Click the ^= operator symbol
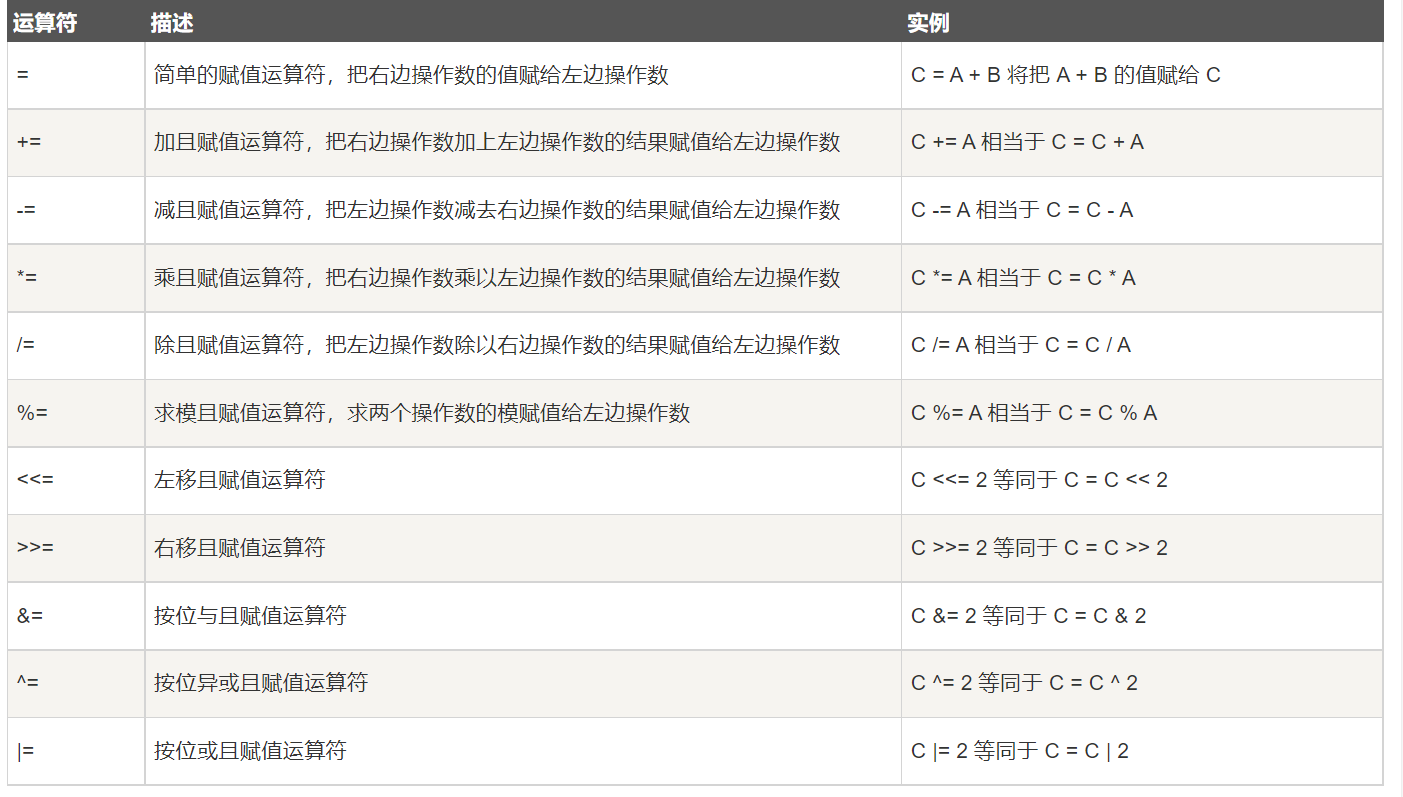The image size is (1403, 797). 28,683
